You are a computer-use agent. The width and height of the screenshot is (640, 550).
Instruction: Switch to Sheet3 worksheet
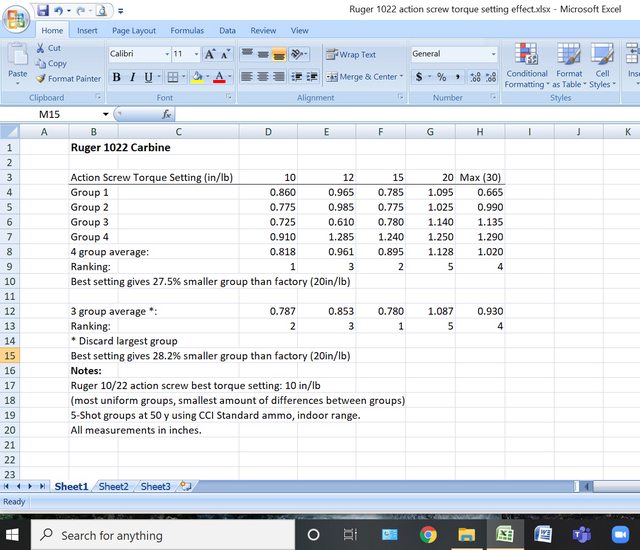click(156, 487)
